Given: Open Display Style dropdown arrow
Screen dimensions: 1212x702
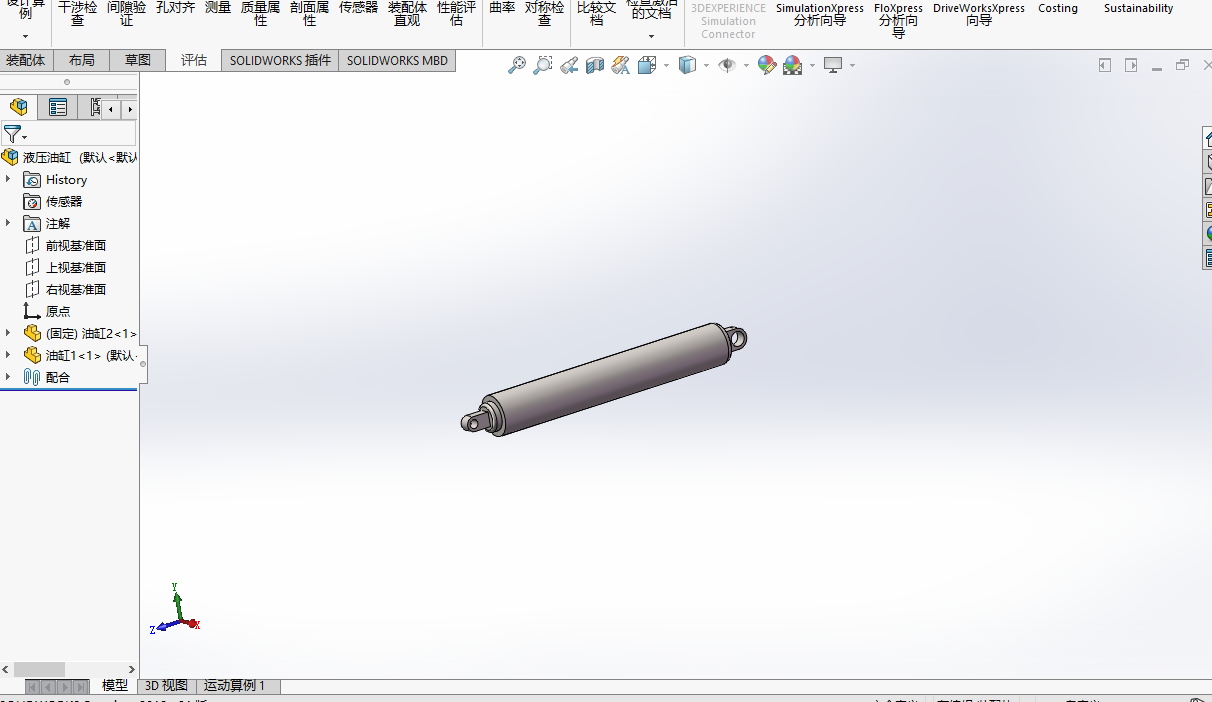Looking at the screenshot, I should [x=706, y=66].
